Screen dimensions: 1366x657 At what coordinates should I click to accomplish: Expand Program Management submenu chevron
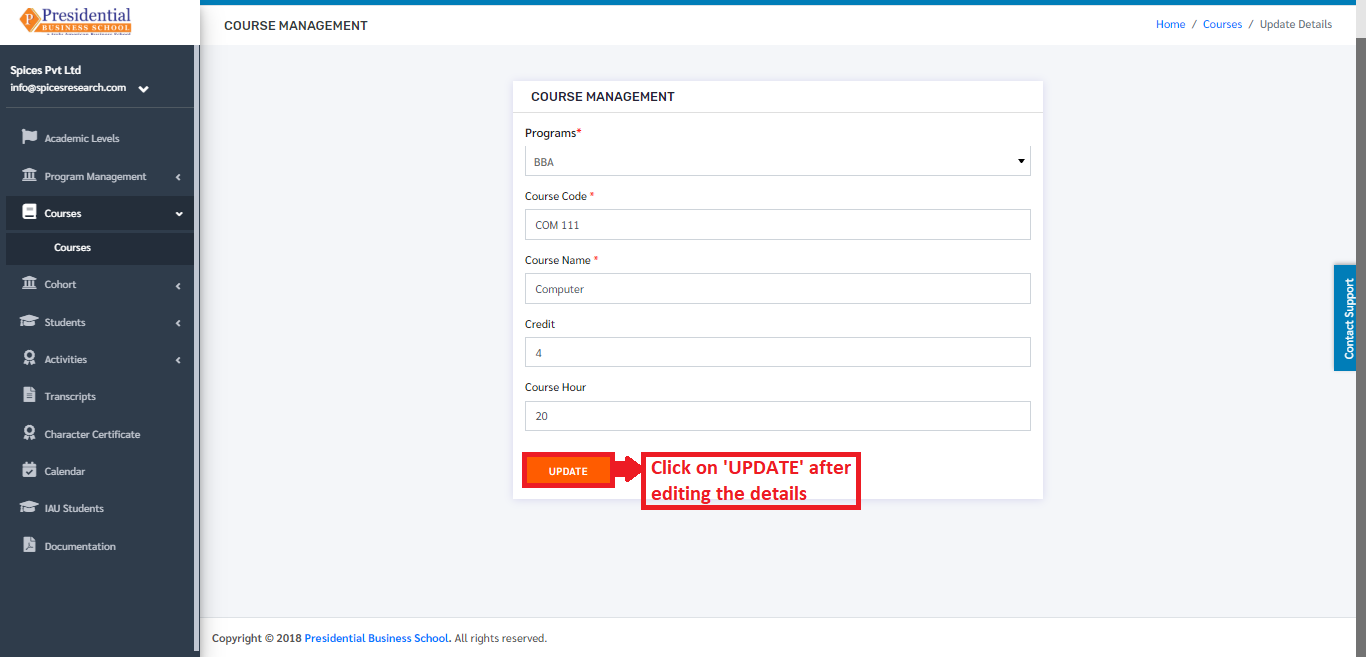click(x=178, y=177)
